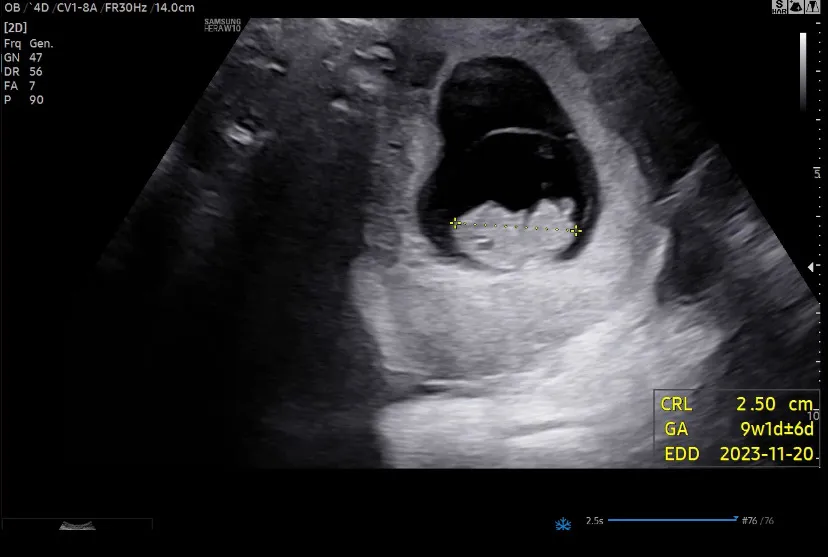Image resolution: width=828 pixels, height=557 pixels.
Task: Click the trapezoidal imaging mode icon
Action: pos(812,7)
